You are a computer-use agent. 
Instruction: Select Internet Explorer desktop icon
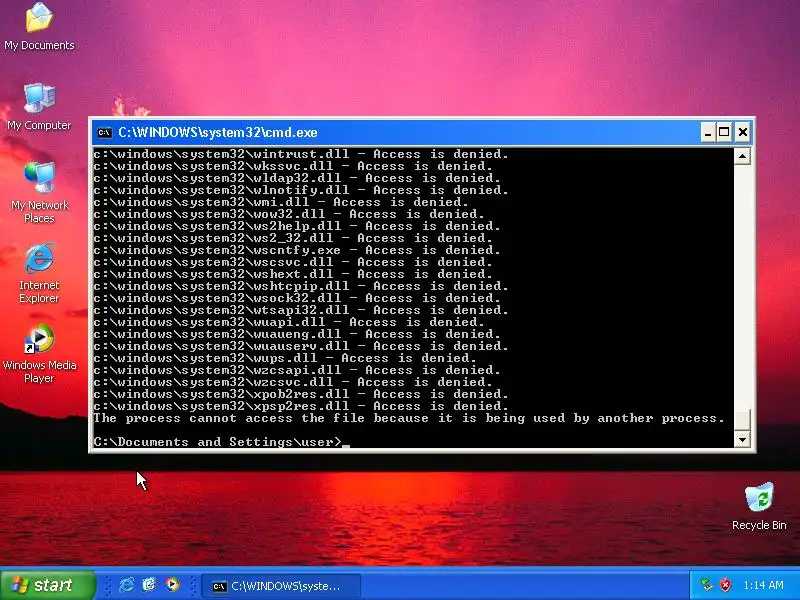click(x=39, y=272)
